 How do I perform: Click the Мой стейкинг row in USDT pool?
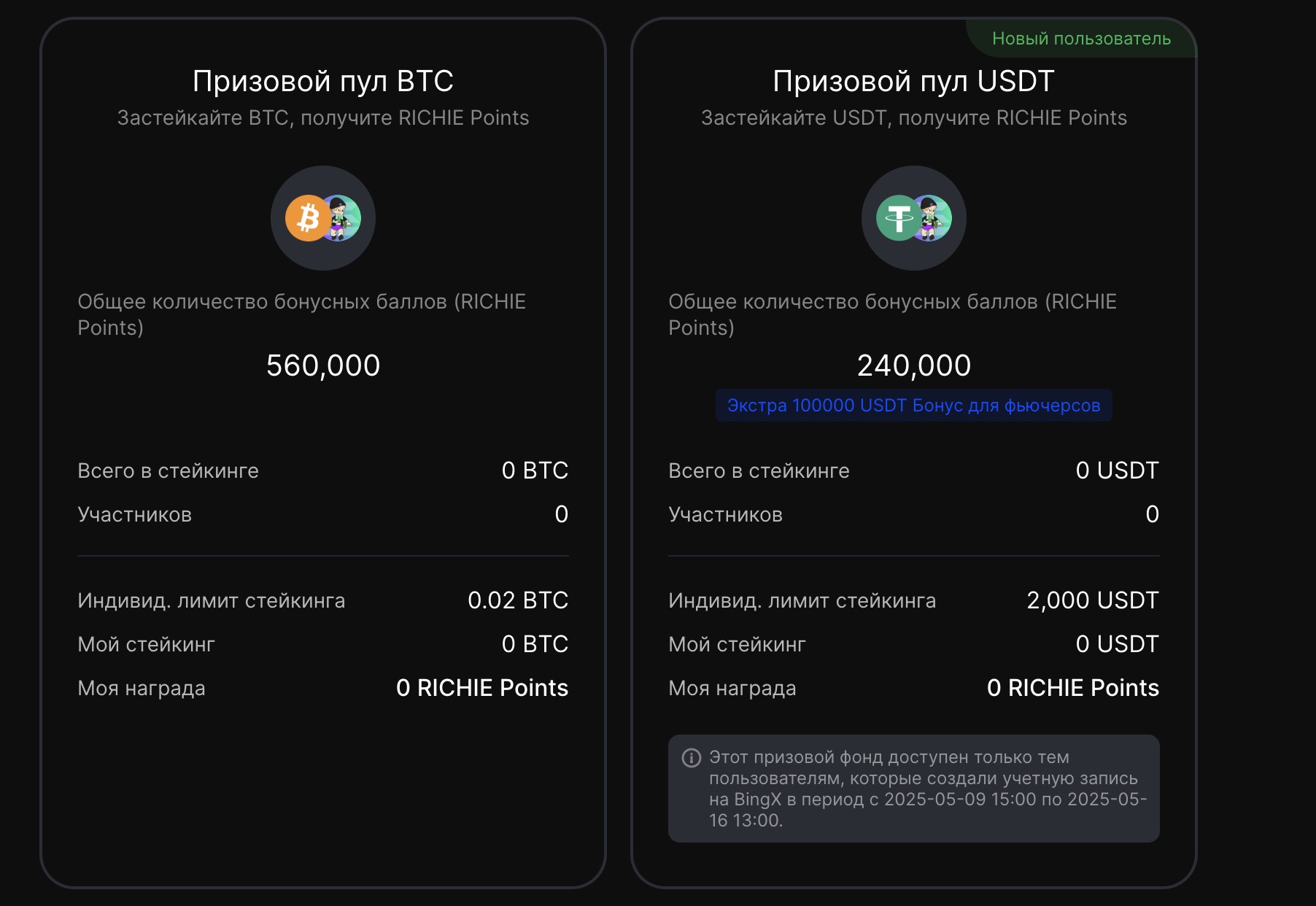[x=914, y=644]
